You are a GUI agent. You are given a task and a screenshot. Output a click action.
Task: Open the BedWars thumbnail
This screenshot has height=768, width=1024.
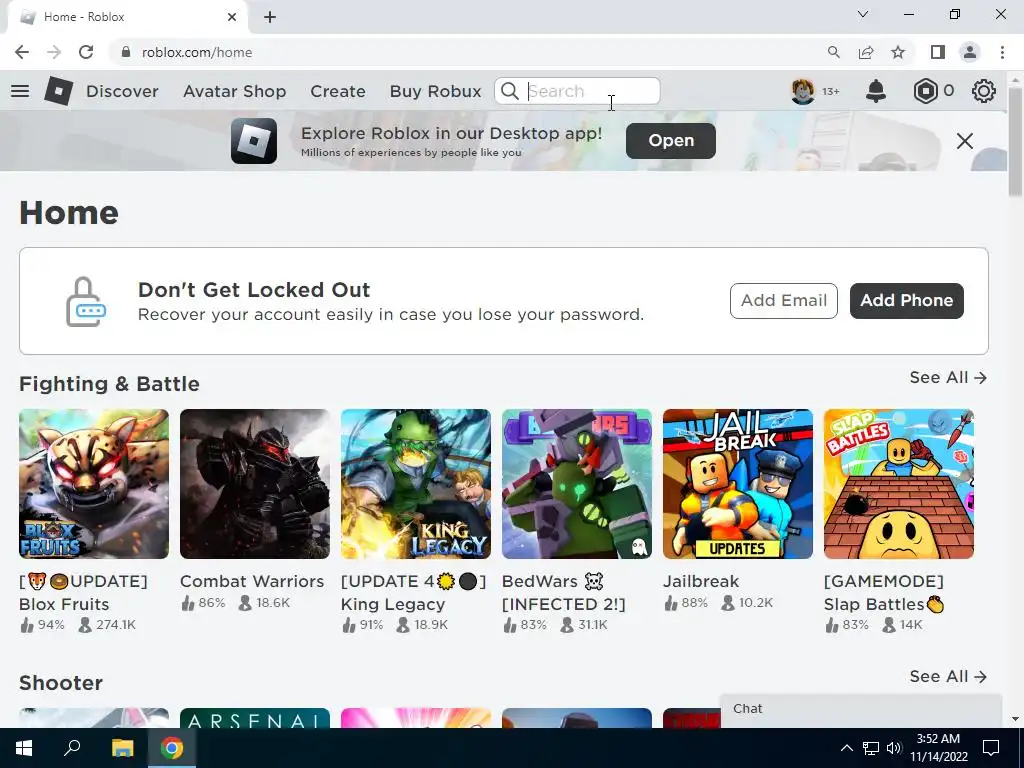point(577,484)
